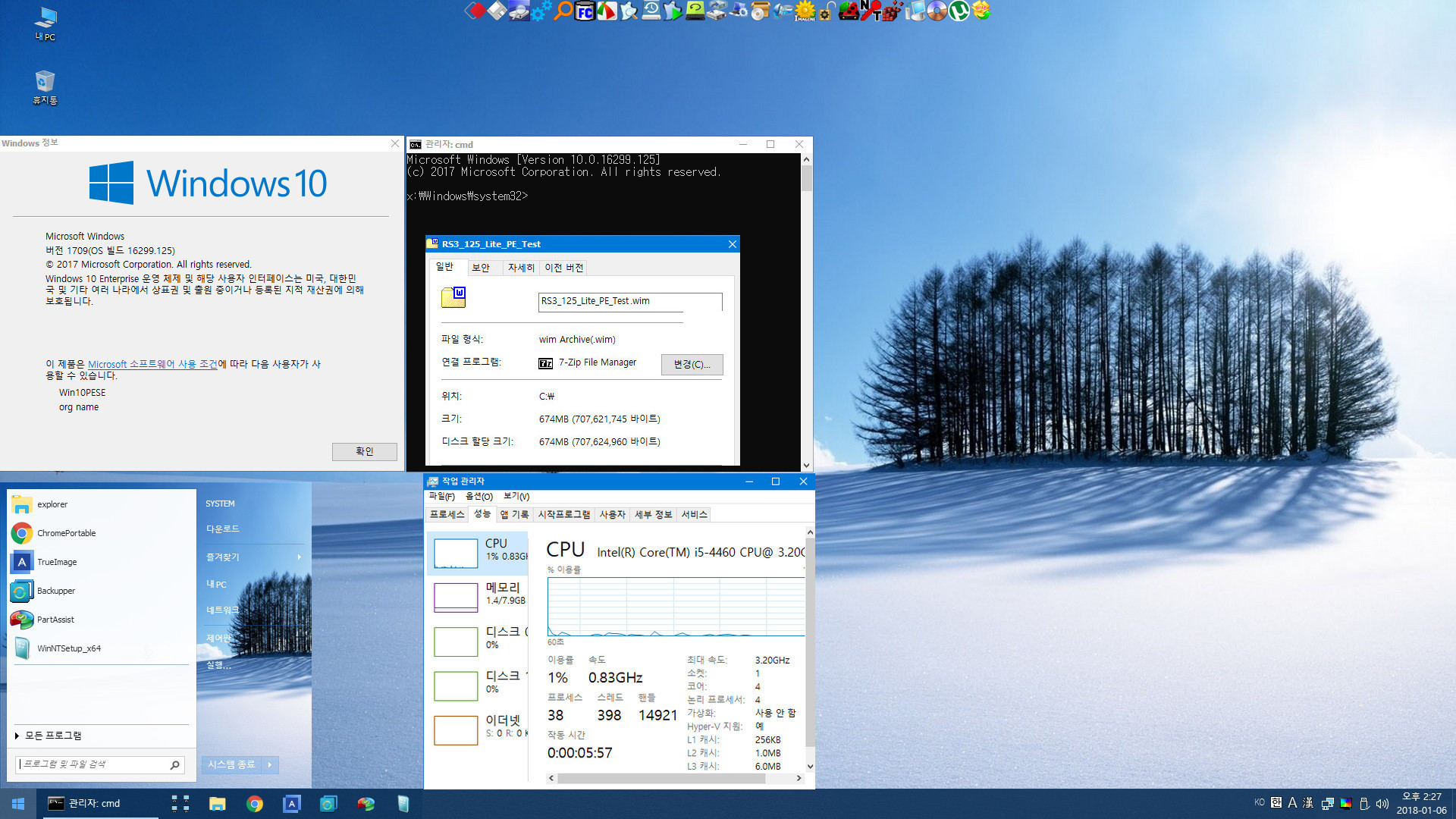1456x819 pixels.
Task: Open the Microsoft 소프트웨어 사용 조건 link
Action: click(x=152, y=364)
